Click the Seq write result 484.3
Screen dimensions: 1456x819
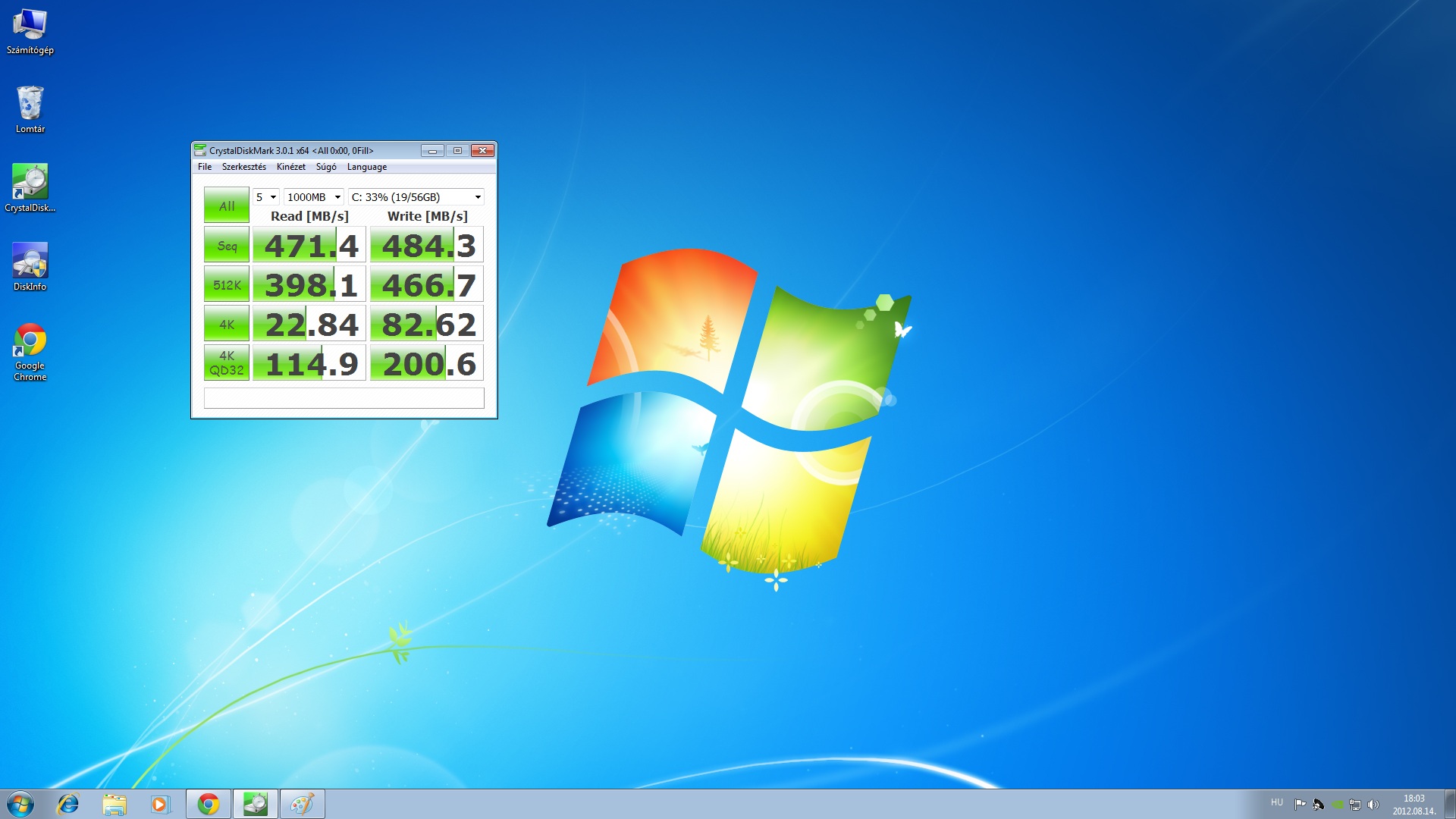pyautogui.click(x=427, y=245)
